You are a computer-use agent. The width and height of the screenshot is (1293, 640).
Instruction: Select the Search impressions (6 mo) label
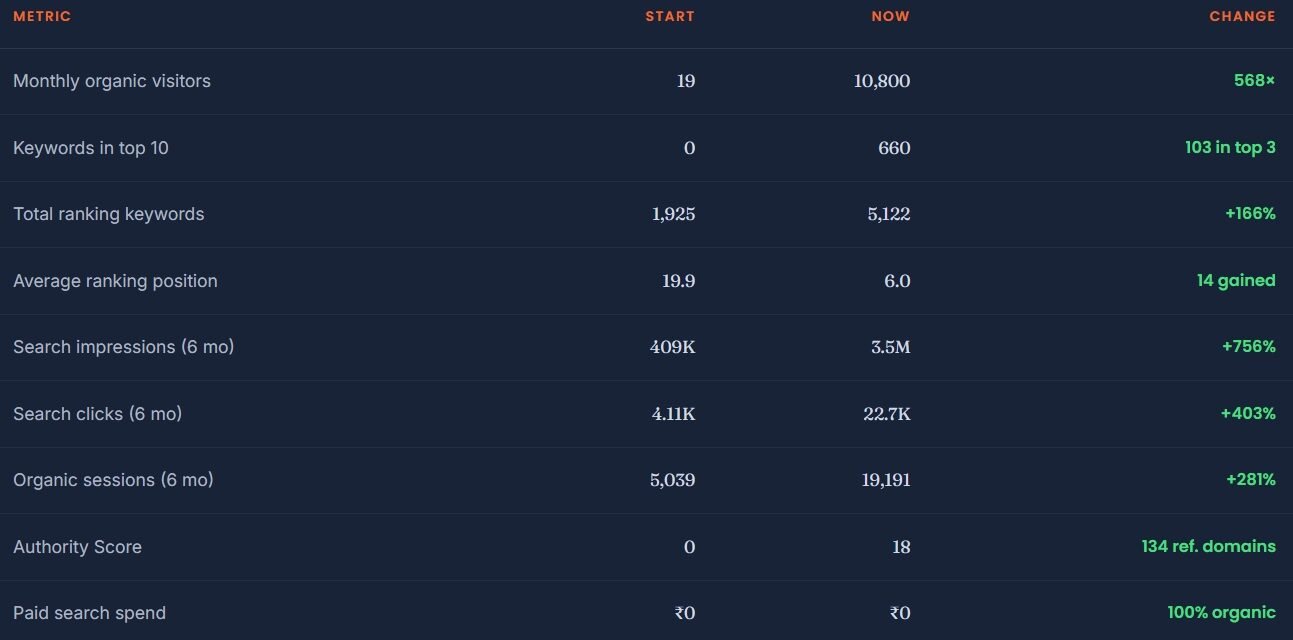click(x=124, y=347)
